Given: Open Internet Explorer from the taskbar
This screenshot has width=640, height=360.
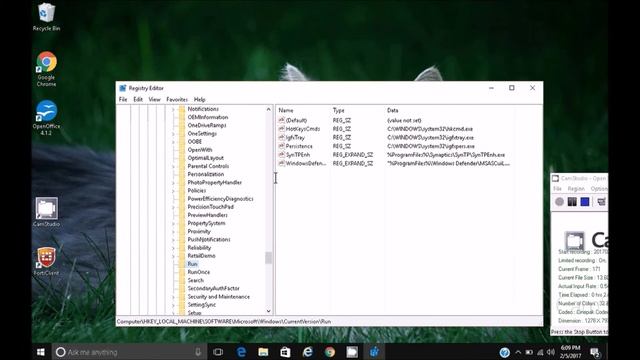Looking at the screenshot, I should (307, 352).
